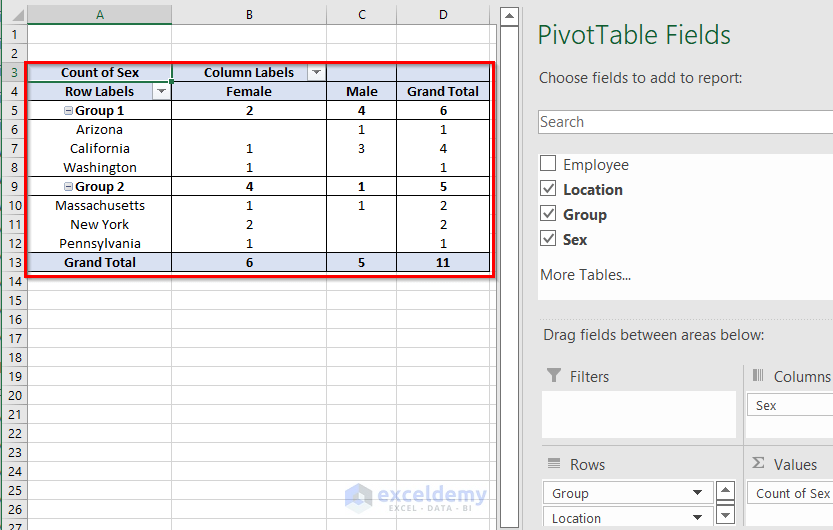Uncheck the Sex field checkbox
This screenshot has height=530, width=833.
(x=548, y=238)
